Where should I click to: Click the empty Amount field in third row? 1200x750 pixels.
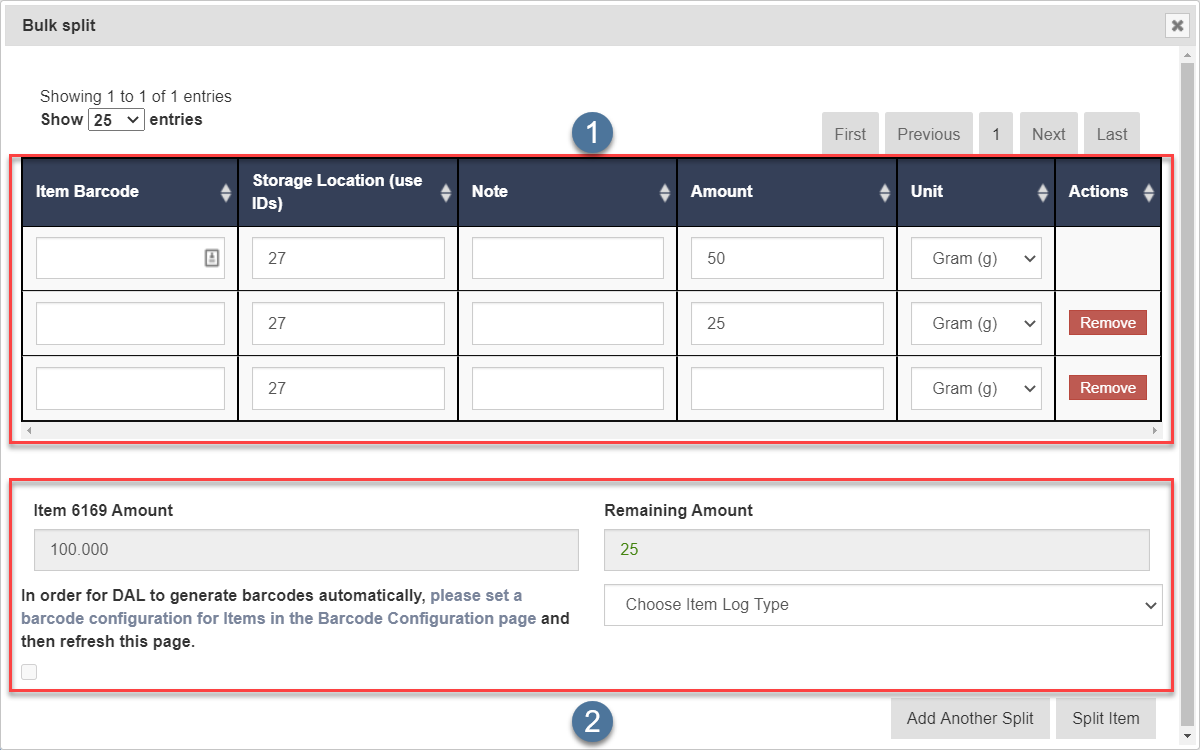point(787,388)
